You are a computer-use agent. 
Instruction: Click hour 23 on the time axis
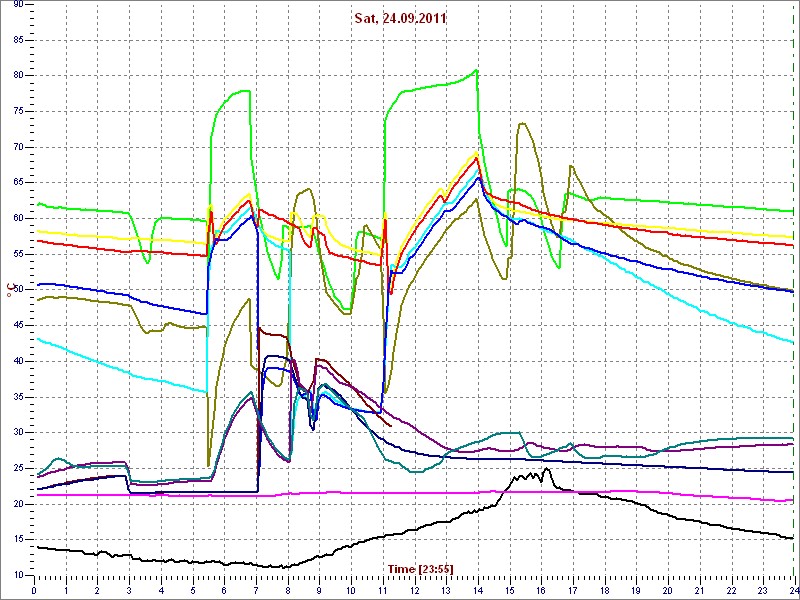(762, 590)
